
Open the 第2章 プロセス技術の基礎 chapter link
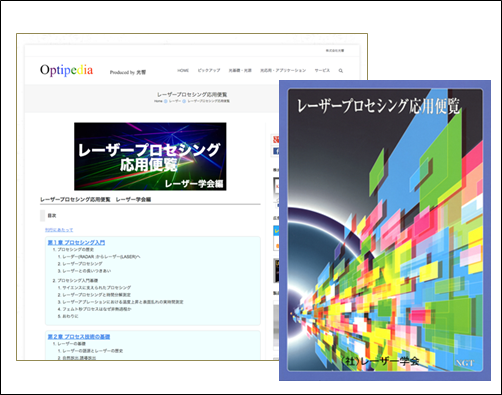tap(79, 337)
